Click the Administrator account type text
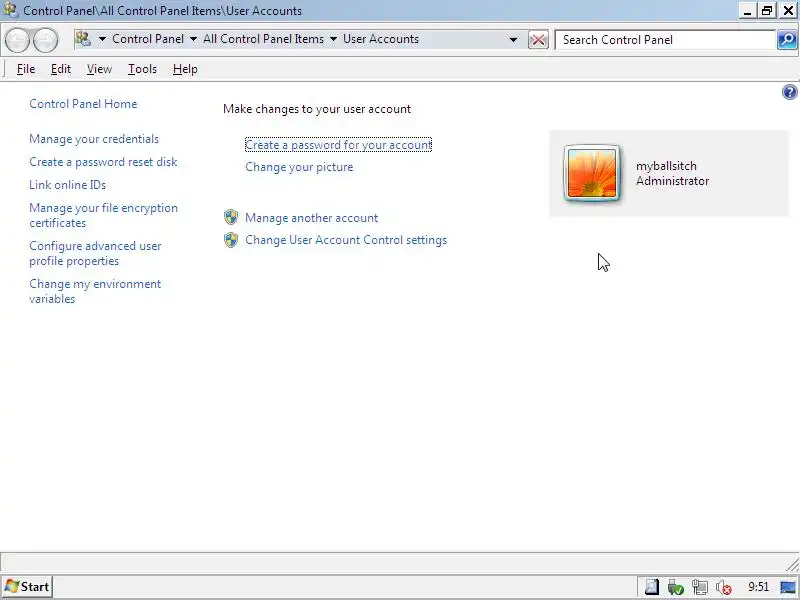 coord(672,181)
